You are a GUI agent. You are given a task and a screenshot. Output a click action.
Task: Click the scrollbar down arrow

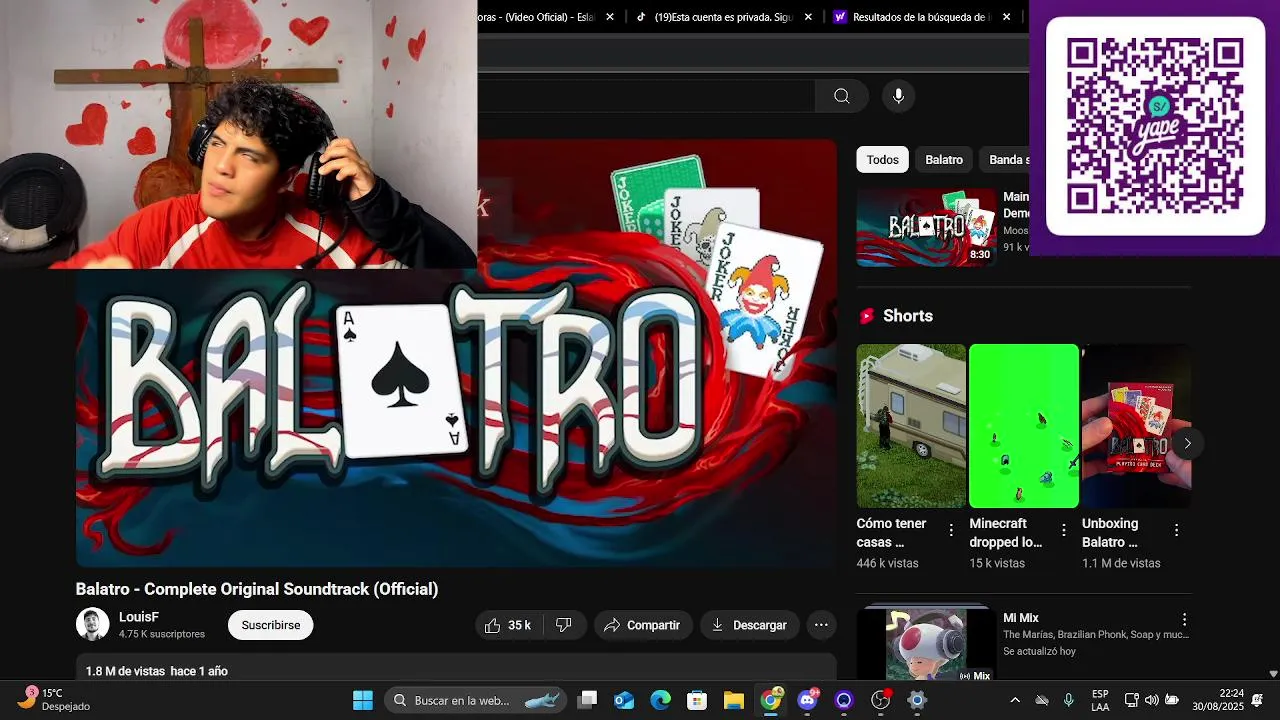pyautogui.click(x=1273, y=674)
